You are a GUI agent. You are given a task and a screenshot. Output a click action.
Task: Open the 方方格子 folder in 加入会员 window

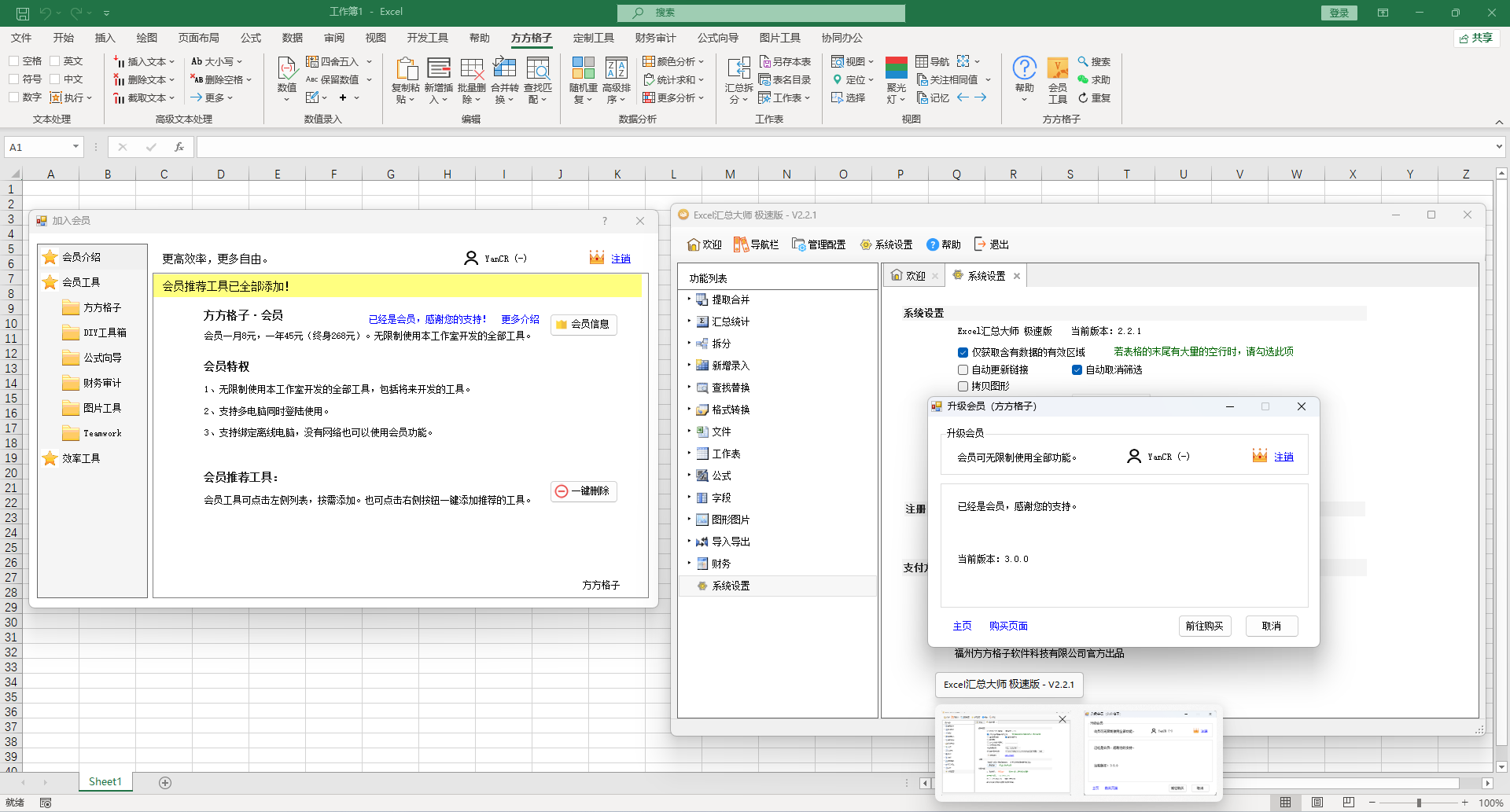(x=93, y=307)
